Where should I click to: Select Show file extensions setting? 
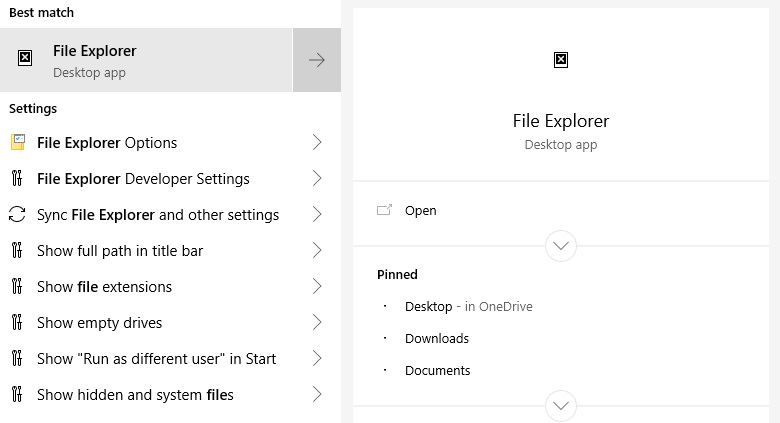click(170, 286)
